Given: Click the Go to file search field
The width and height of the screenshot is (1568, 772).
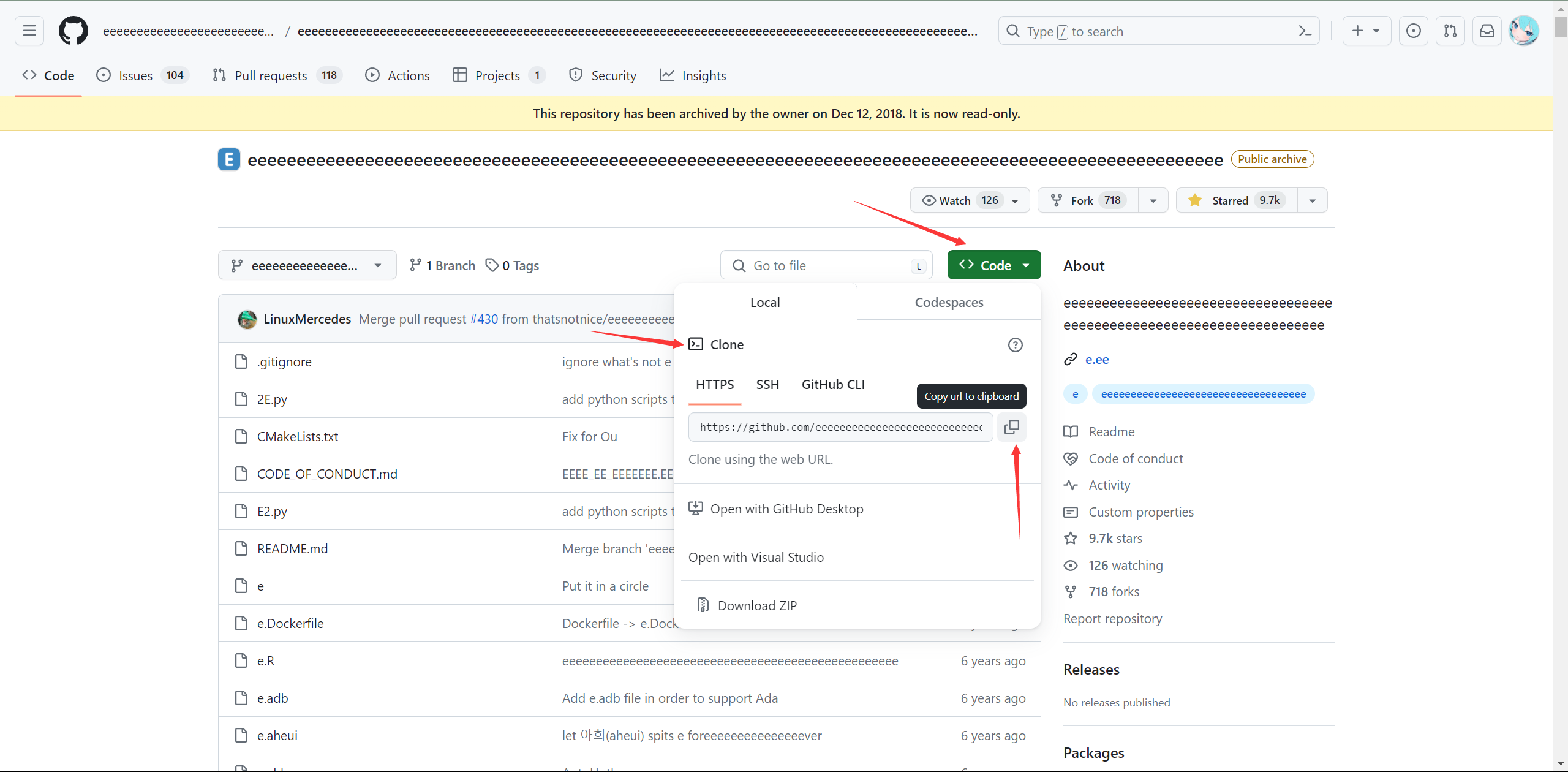Looking at the screenshot, I should coord(827,265).
